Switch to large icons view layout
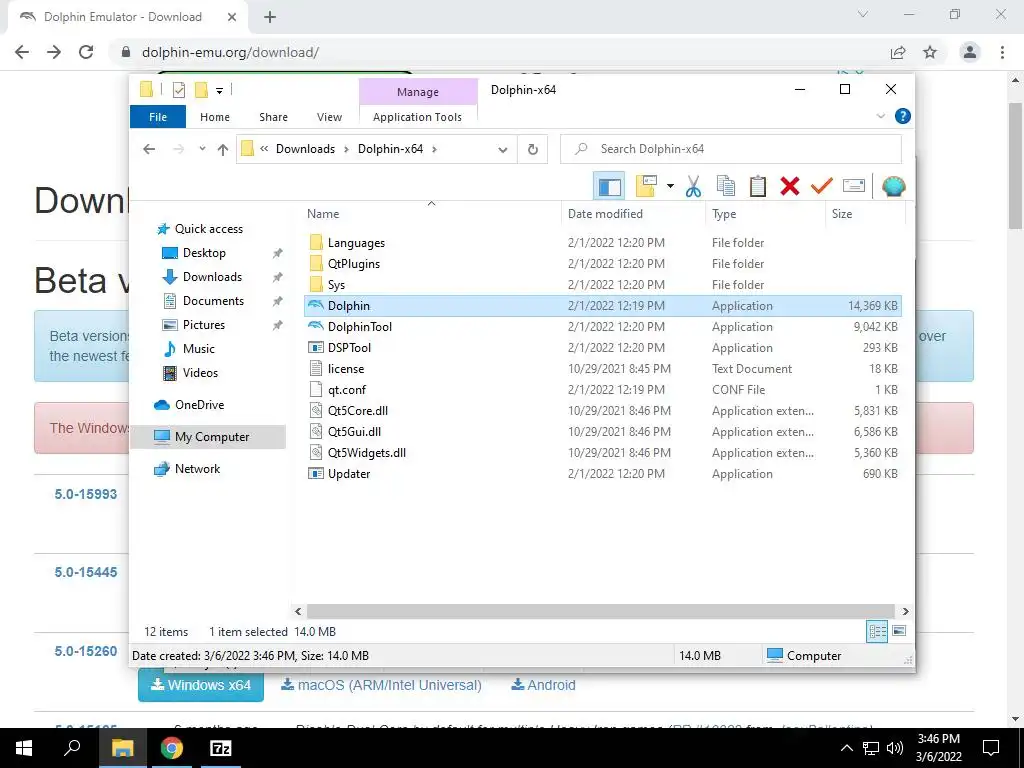1024x768 pixels. coord(899,631)
